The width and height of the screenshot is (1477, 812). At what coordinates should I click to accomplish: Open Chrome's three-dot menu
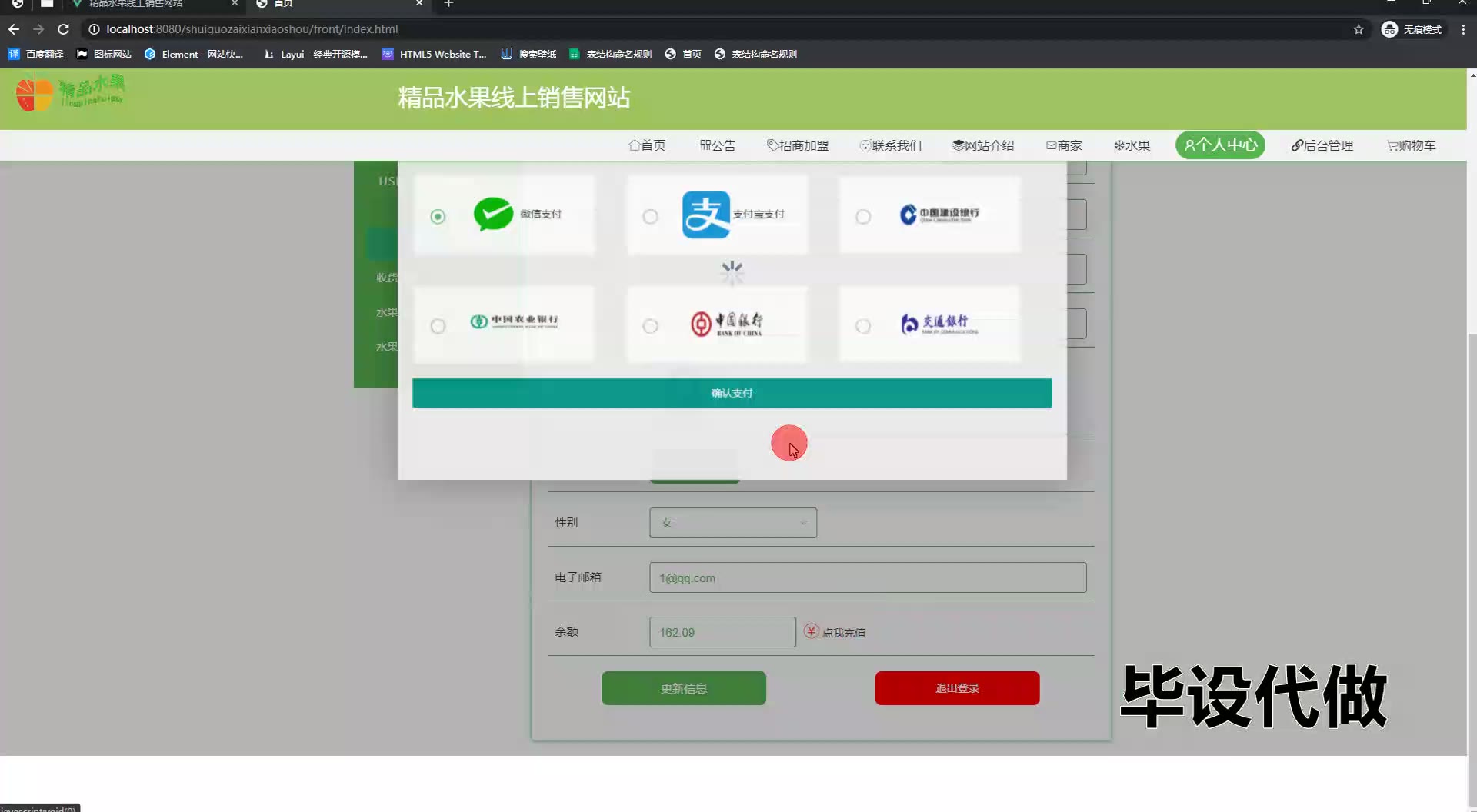click(1463, 29)
